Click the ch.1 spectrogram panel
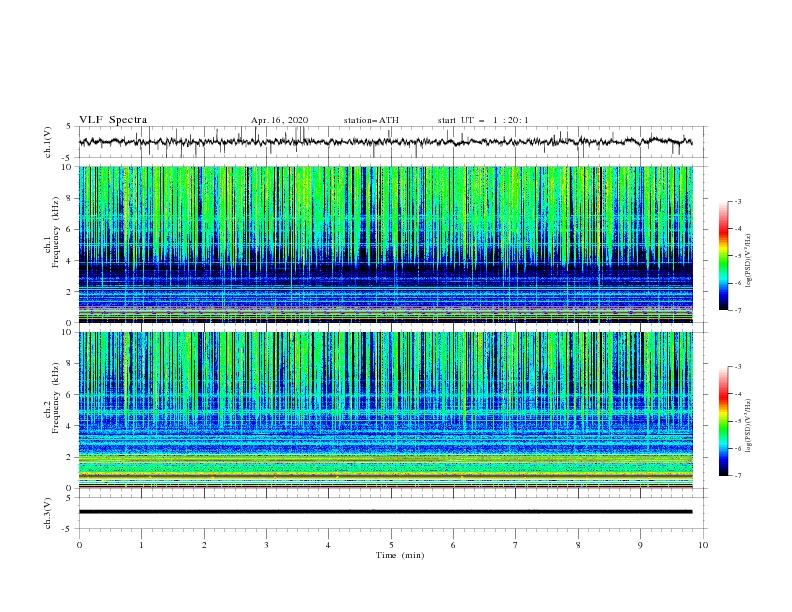Viewport: 792px width, 612px height. coord(386,244)
